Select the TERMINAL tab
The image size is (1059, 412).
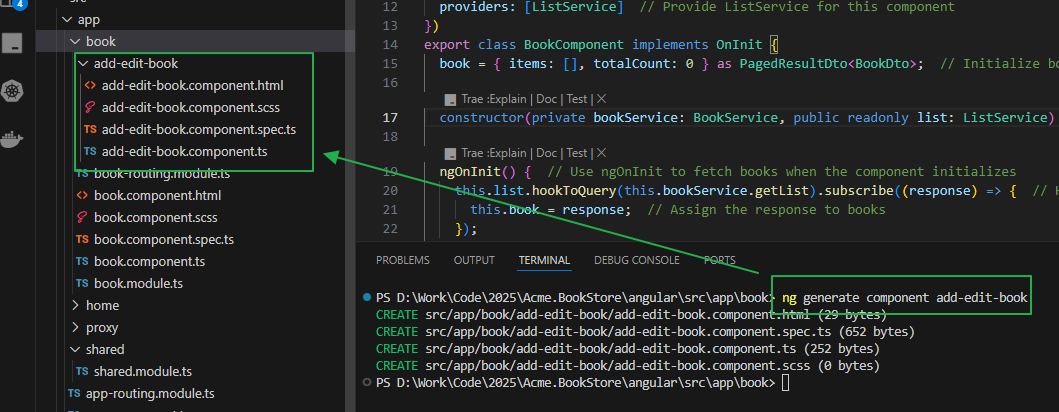pos(544,260)
